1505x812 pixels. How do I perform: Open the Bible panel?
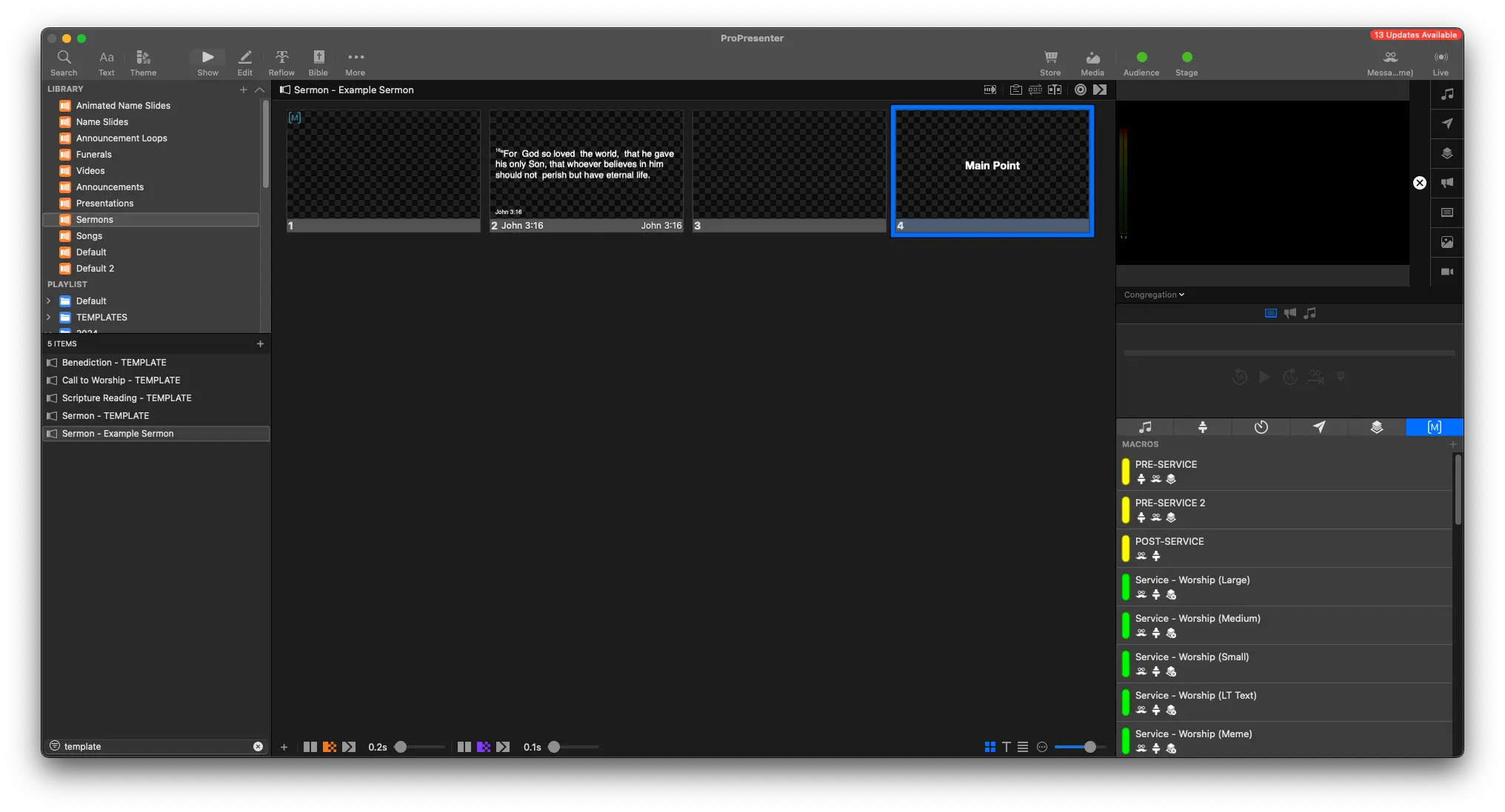pyautogui.click(x=318, y=62)
